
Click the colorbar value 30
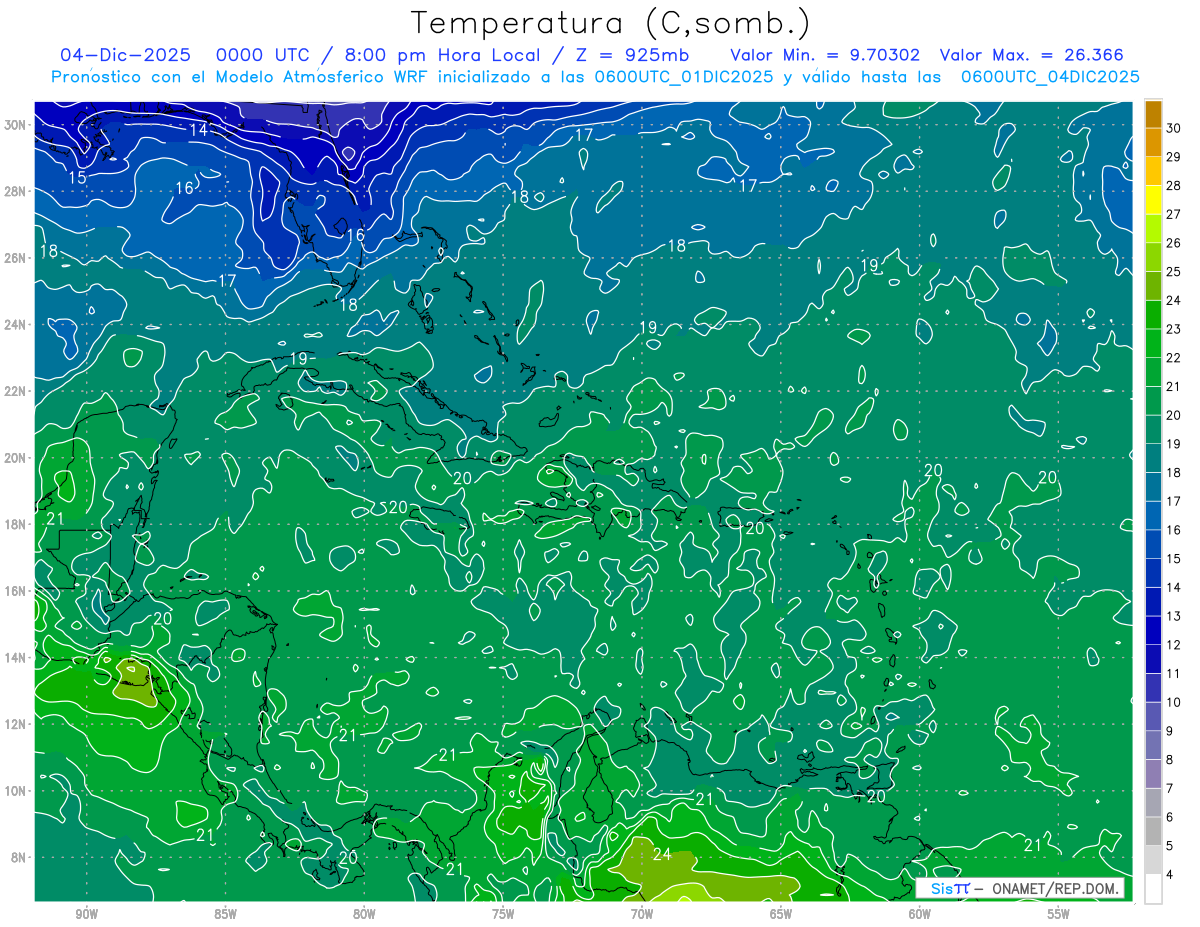point(1174,128)
